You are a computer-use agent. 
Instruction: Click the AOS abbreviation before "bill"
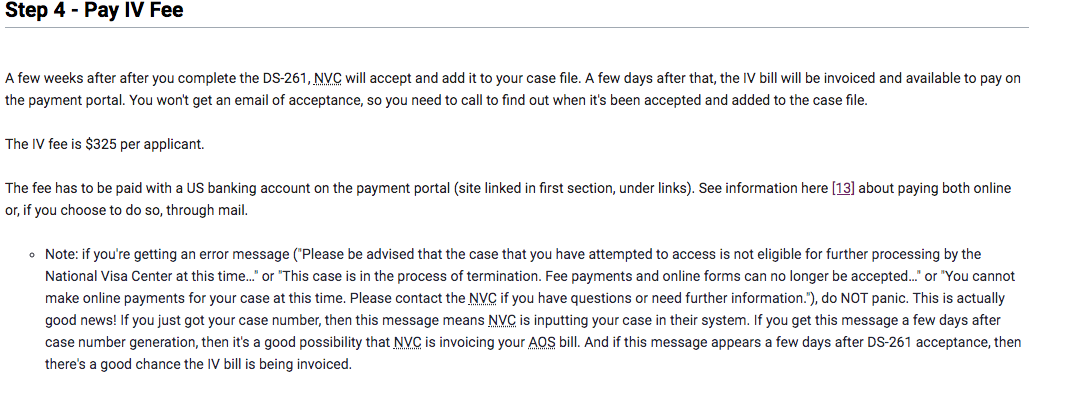pos(542,342)
